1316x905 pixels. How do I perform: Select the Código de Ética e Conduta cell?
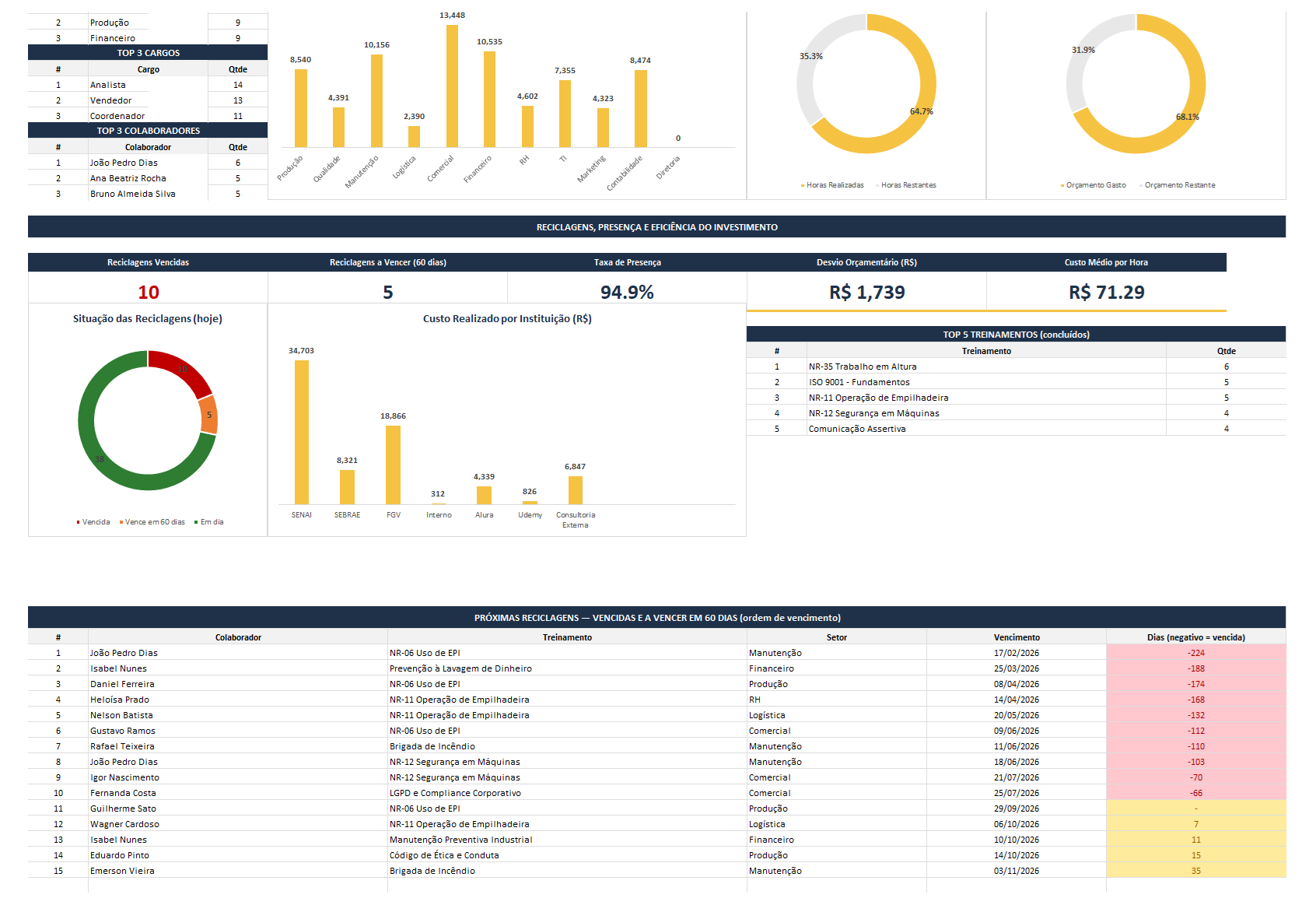[567, 855]
